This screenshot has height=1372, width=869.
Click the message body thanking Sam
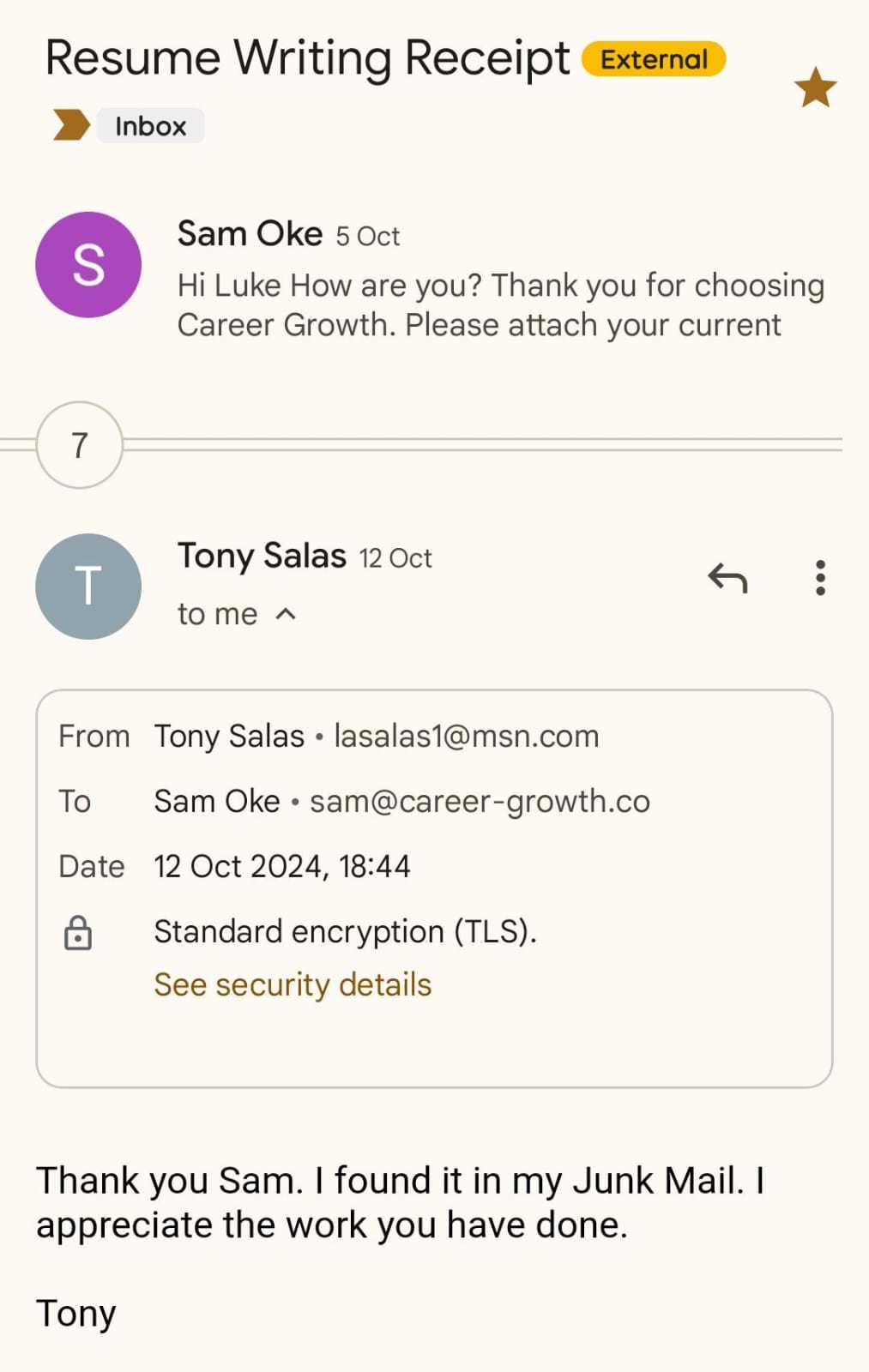[400, 1202]
